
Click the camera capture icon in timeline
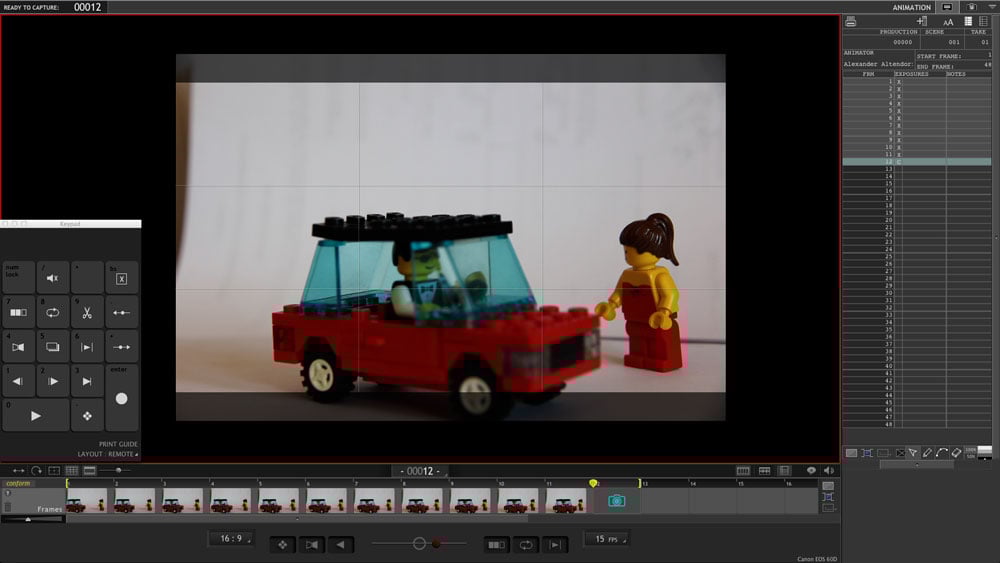616,500
